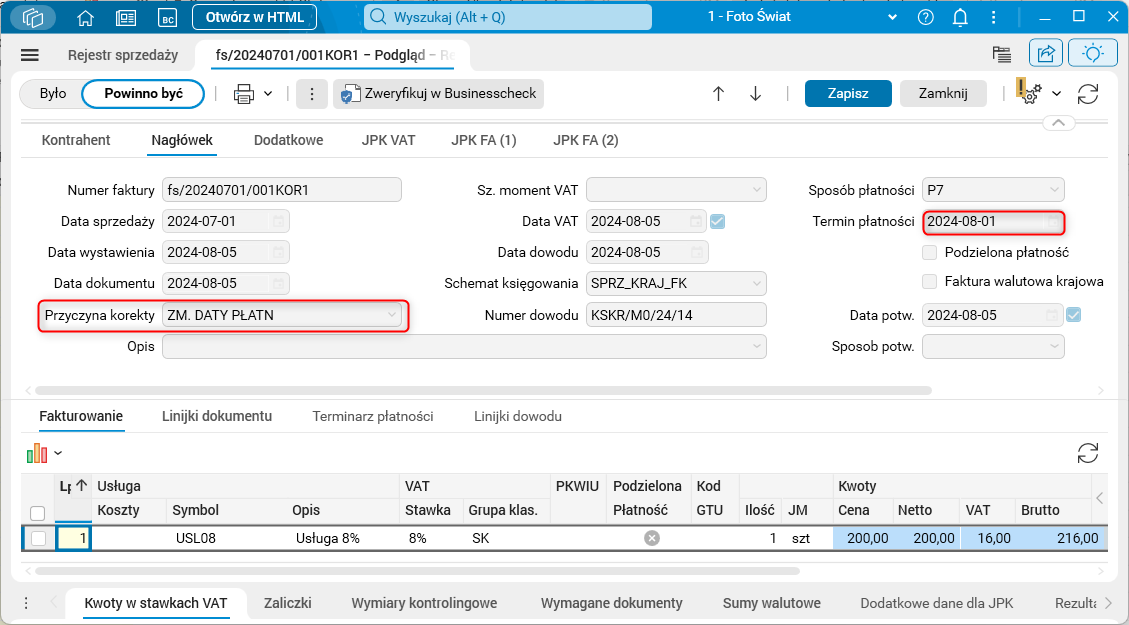Screen dimensions: 1129x625
Task: Switch to Dodatkowe tab
Action: pyautogui.click(x=288, y=140)
